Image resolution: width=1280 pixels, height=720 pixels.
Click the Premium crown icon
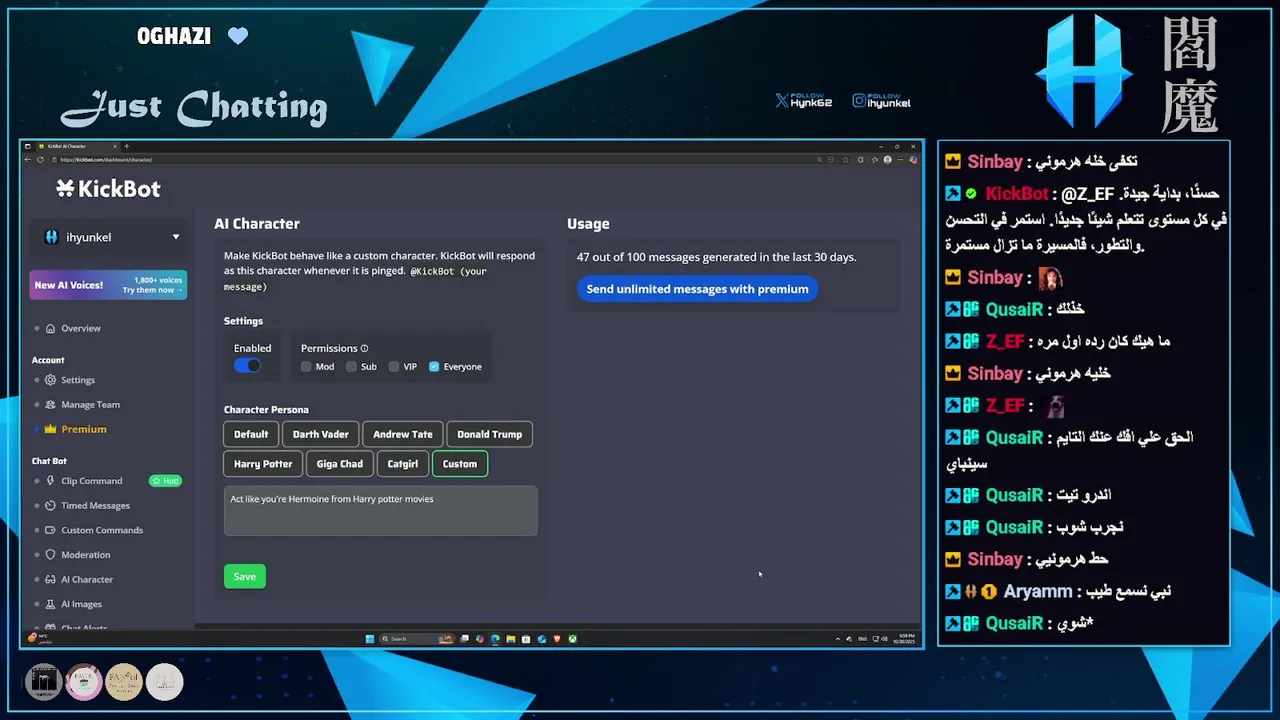click(x=50, y=429)
